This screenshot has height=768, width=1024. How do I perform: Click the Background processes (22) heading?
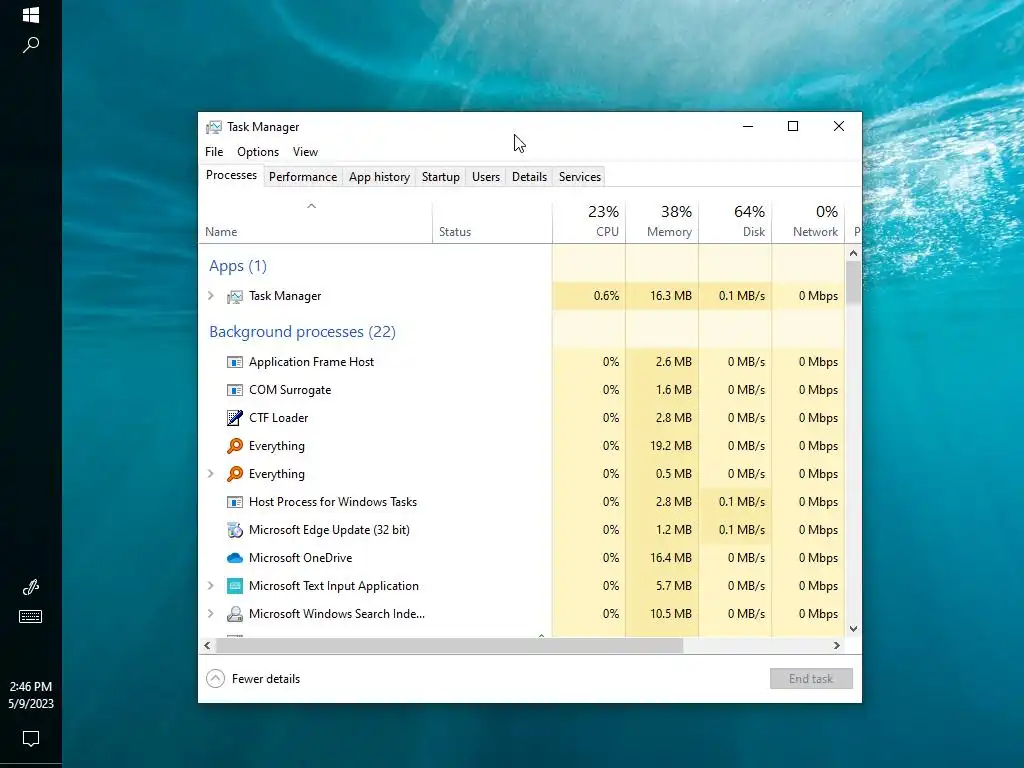click(x=302, y=332)
